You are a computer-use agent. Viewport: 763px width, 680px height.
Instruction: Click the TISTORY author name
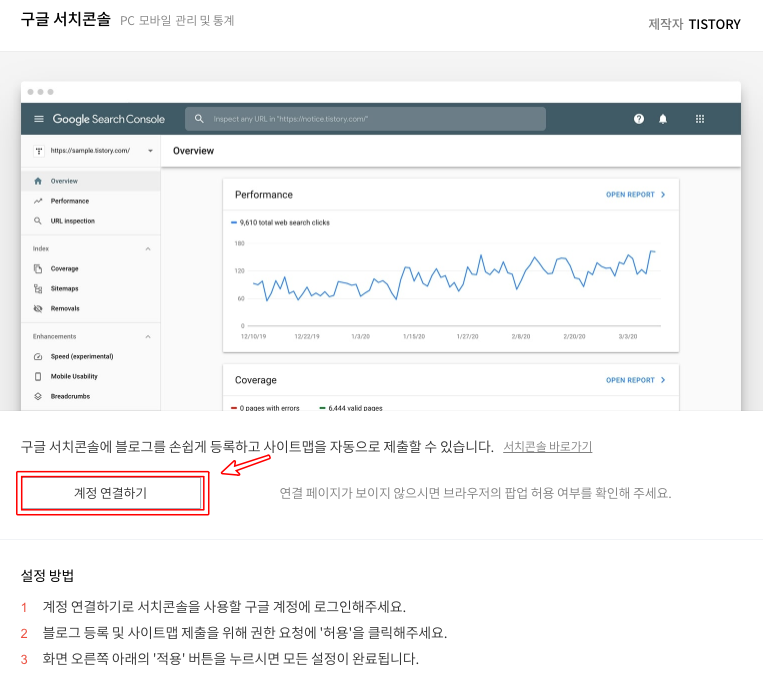pyautogui.click(x=714, y=24)
